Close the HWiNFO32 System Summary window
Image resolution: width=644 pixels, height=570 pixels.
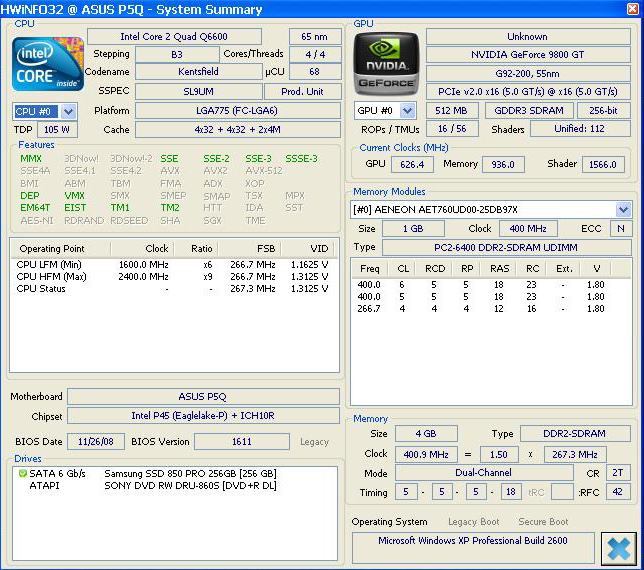pyautogui.click(x=633, y=8)
